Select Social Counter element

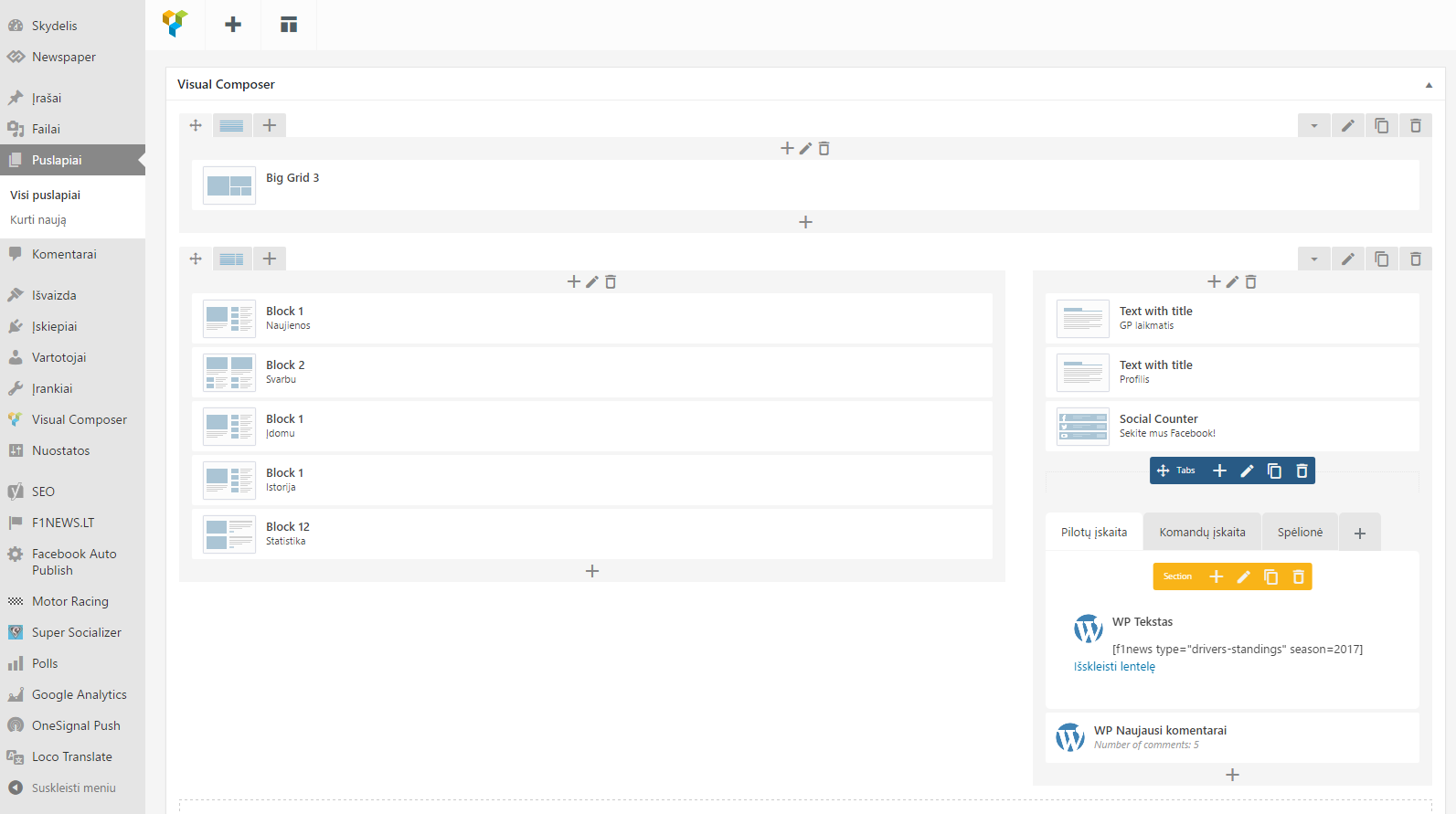coord(1232,427)
